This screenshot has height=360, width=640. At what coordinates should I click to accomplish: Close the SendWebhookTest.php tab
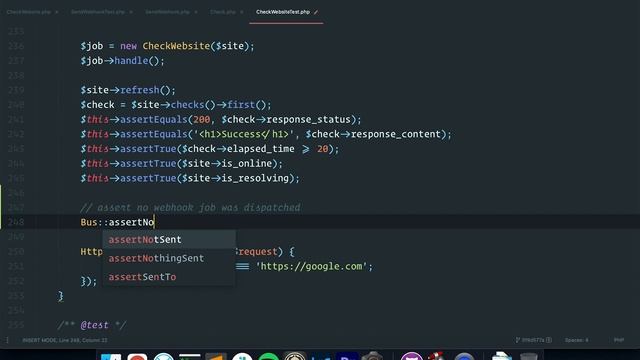coord(131,12)
